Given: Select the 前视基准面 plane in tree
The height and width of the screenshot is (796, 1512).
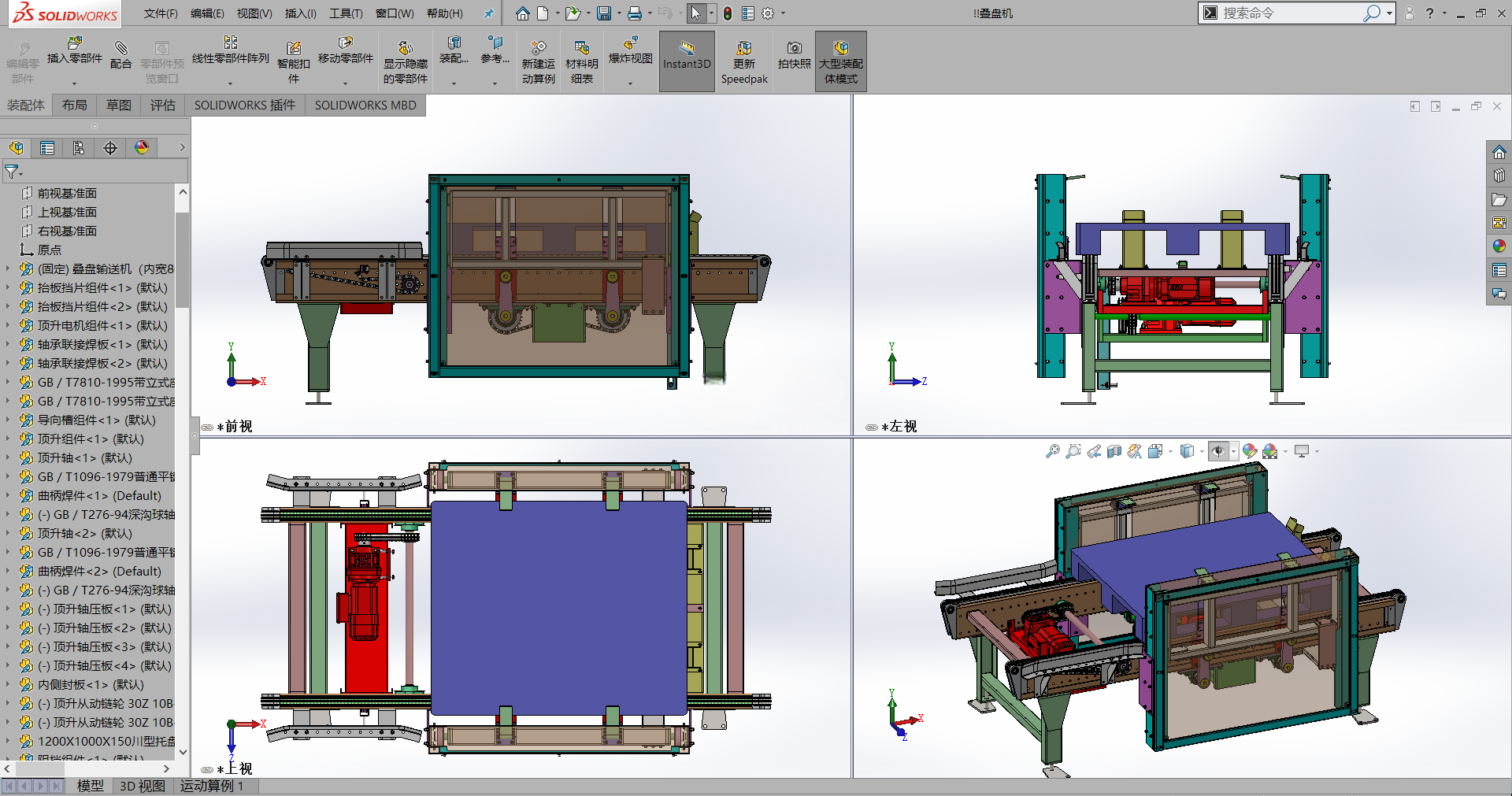Looking at the screenshot, I should [x=67, y=193].
